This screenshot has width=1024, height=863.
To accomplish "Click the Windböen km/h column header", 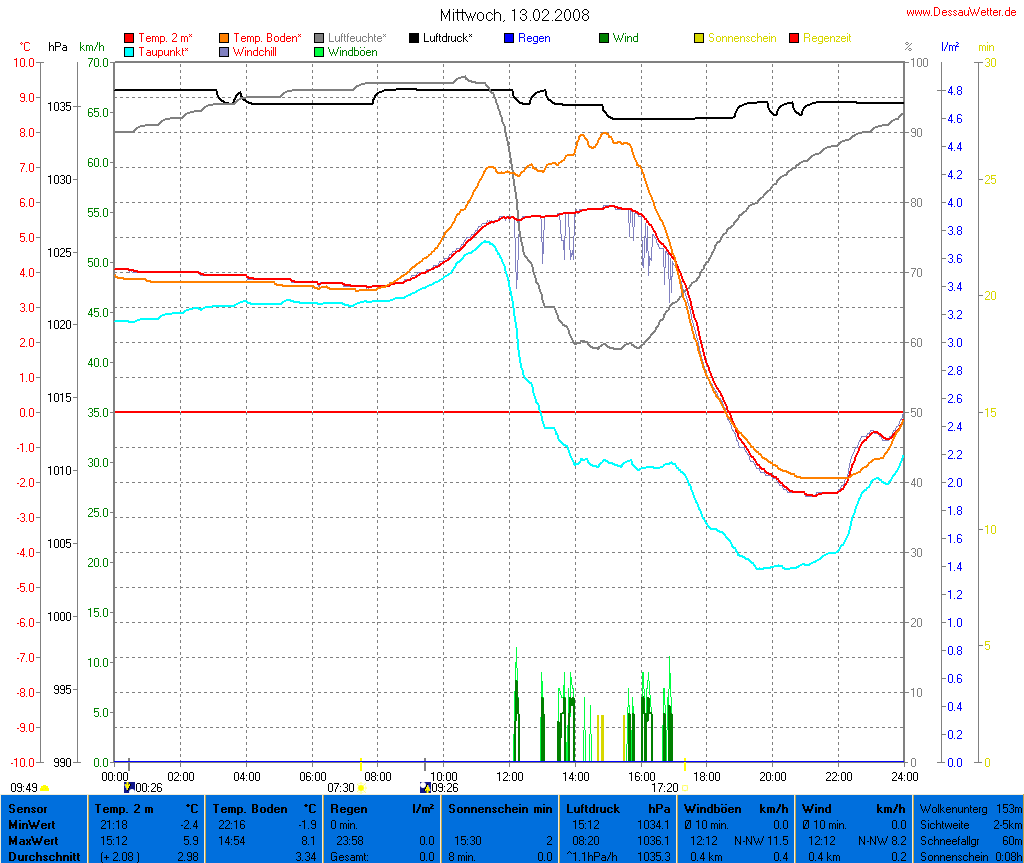I will (x=735, y=808).
